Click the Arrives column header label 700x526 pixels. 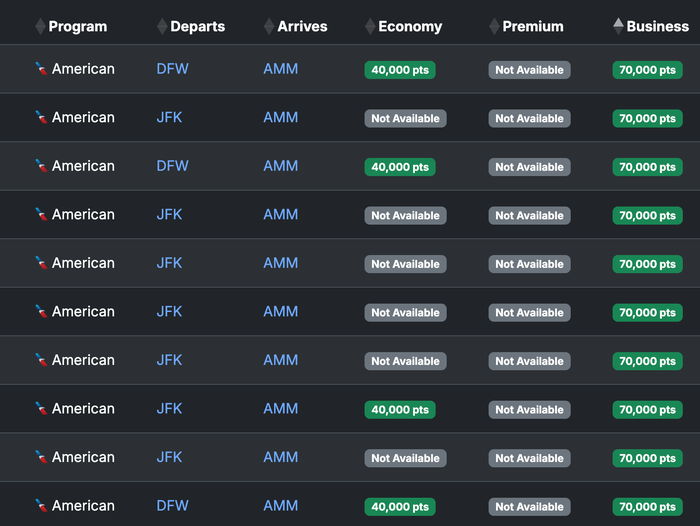pos(302,26)
